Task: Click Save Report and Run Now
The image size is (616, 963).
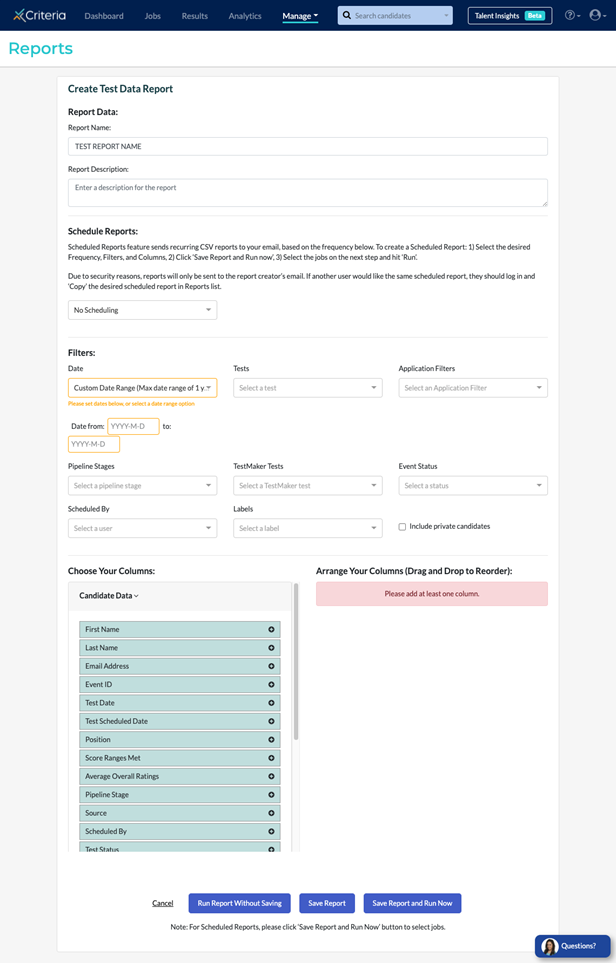Action: 412,903
